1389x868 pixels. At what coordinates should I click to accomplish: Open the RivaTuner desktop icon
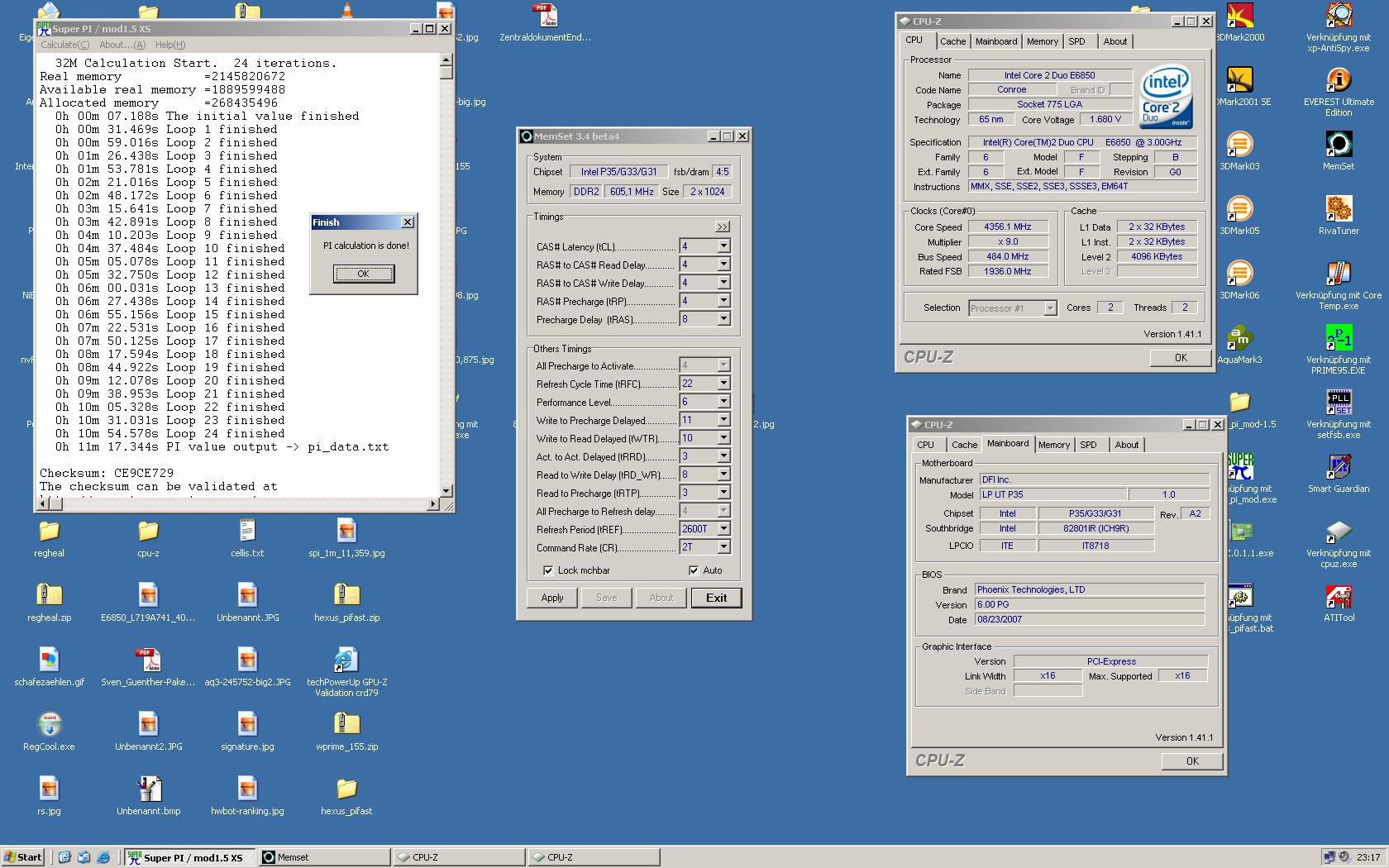pos(1339,209)
